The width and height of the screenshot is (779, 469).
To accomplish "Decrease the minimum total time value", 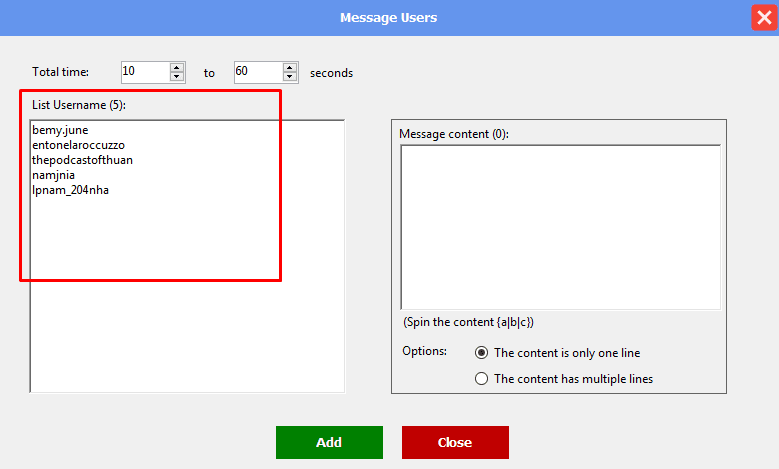I will pyautogui.click(x=177, y=77).
